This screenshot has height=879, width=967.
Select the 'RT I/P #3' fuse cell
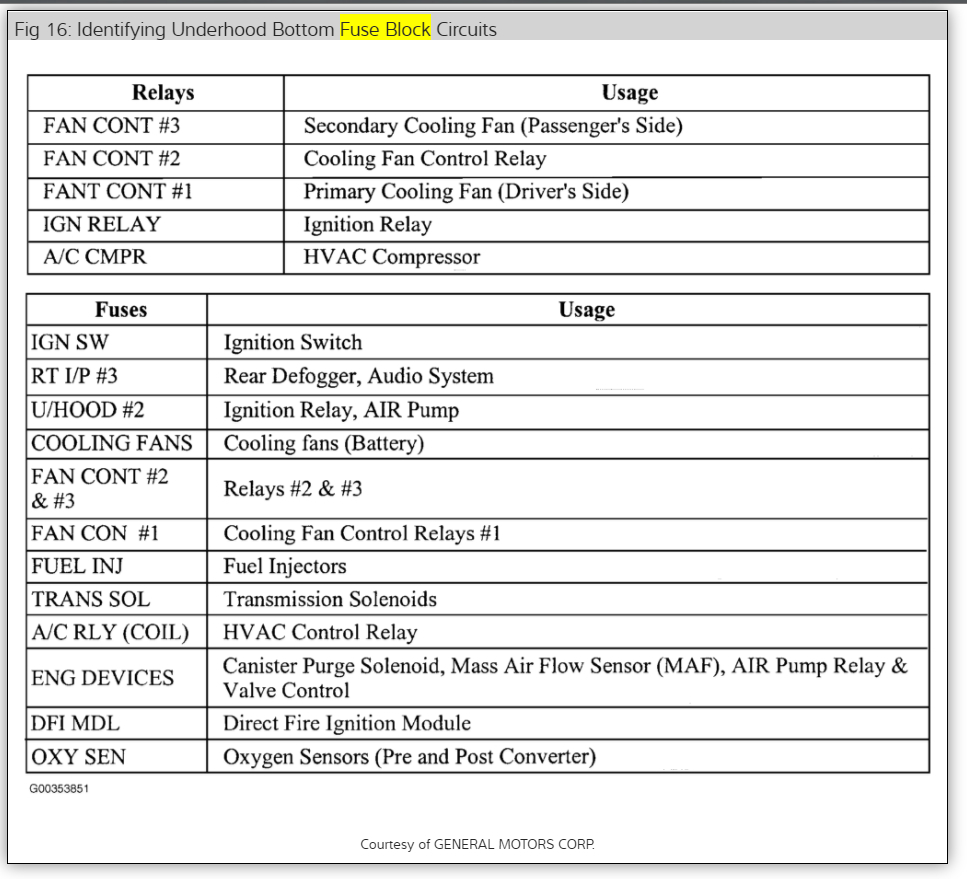pyautogui.click(x=117, y=377)
